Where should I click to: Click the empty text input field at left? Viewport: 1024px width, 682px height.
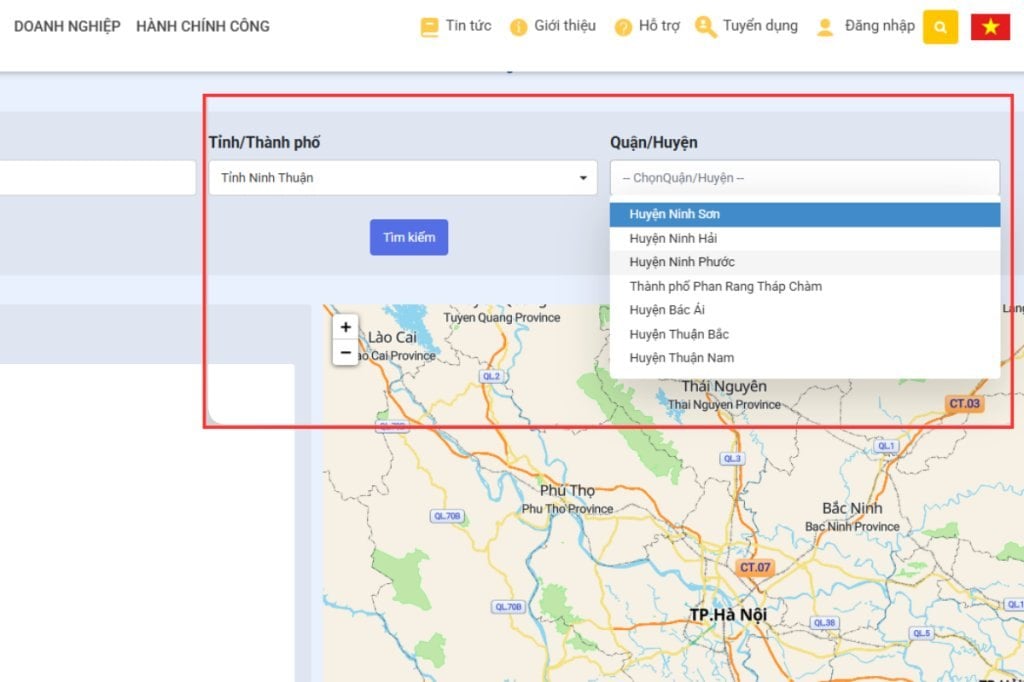pos(97,178)
